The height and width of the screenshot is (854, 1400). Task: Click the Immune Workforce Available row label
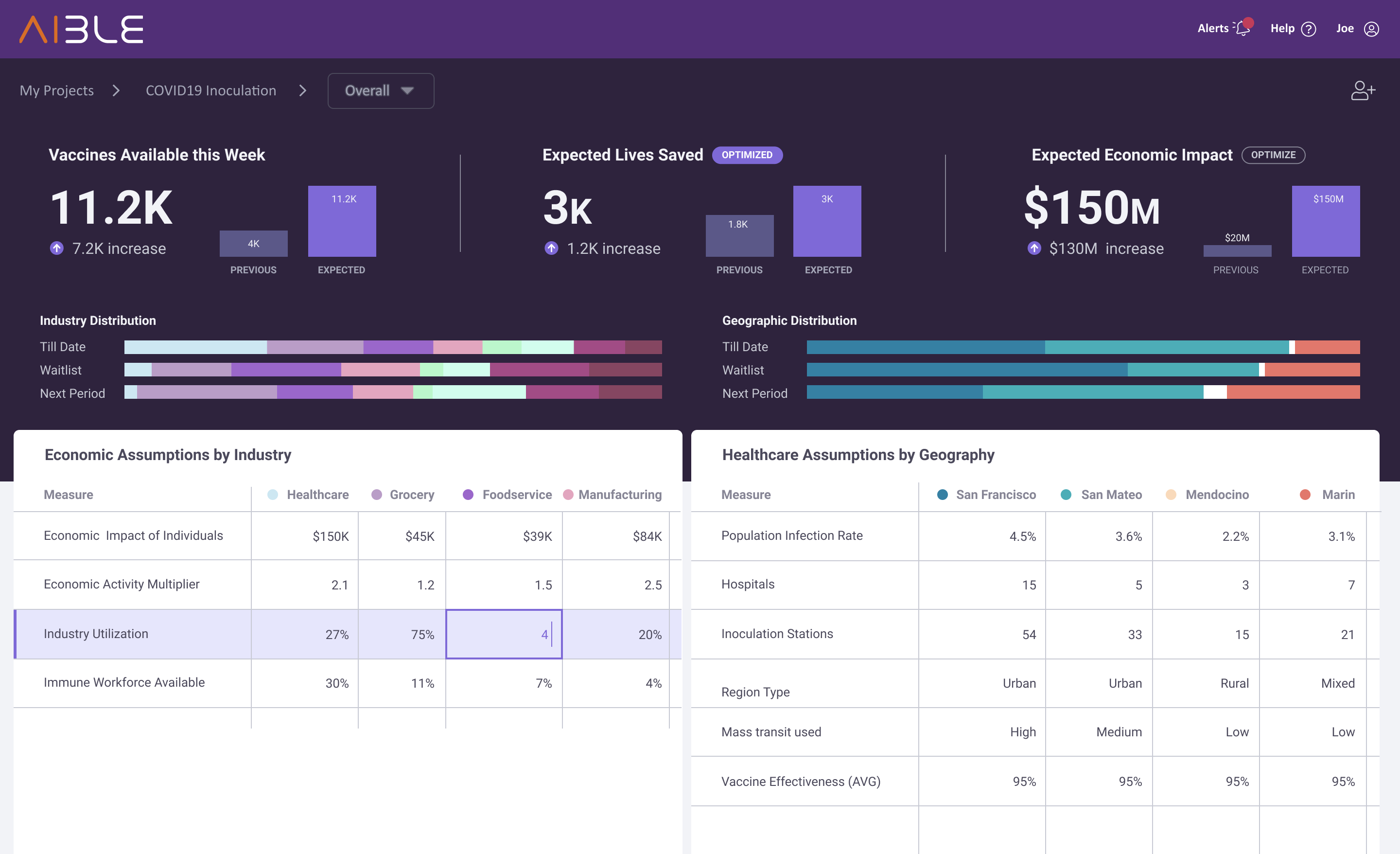pos(124,683)
